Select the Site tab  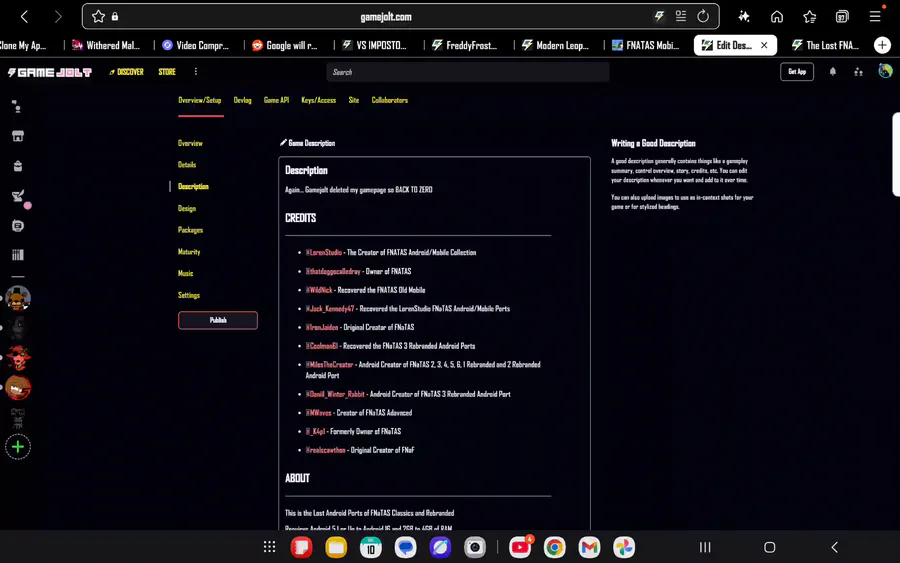(354, 100)
